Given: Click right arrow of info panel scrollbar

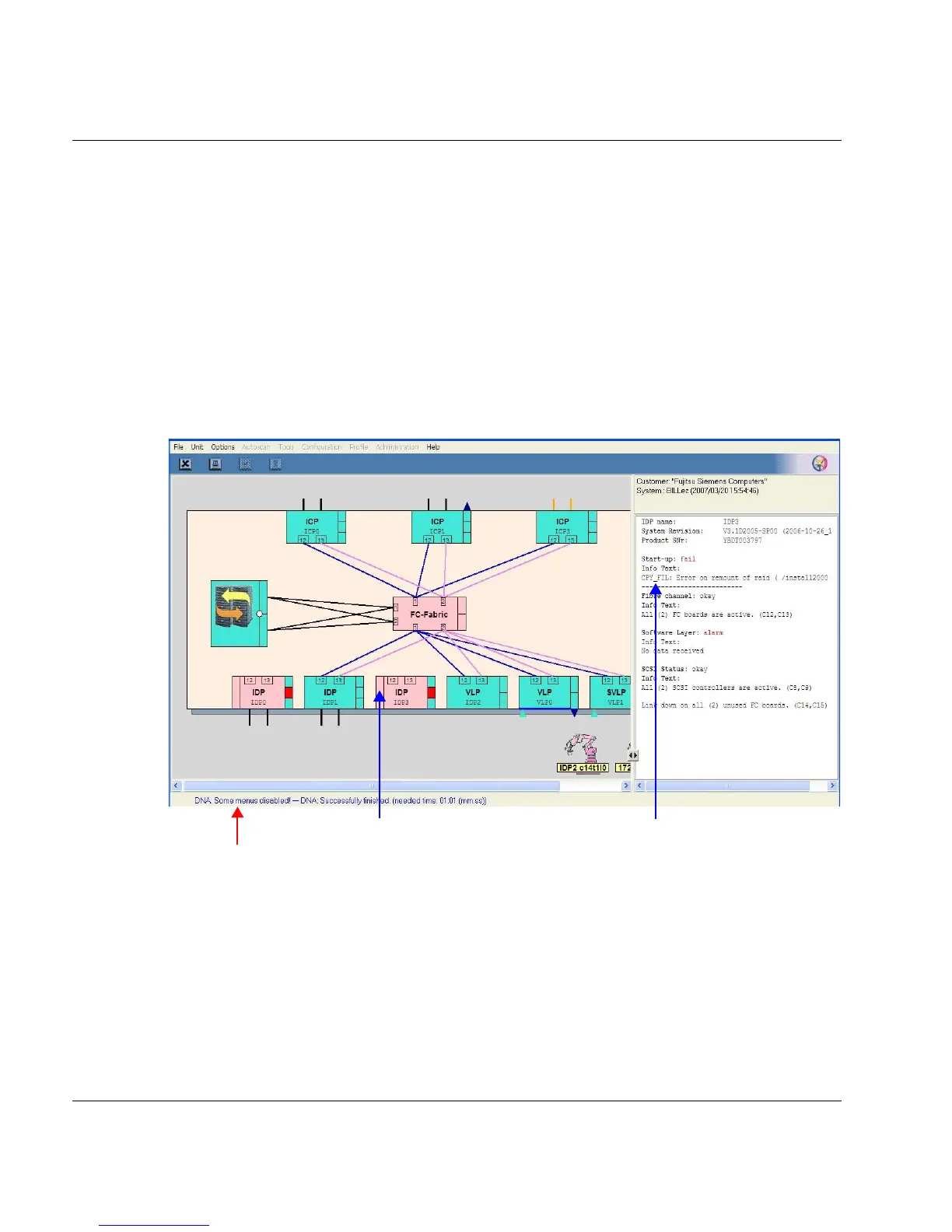Looking at the screenshot, I should point(832,786).
